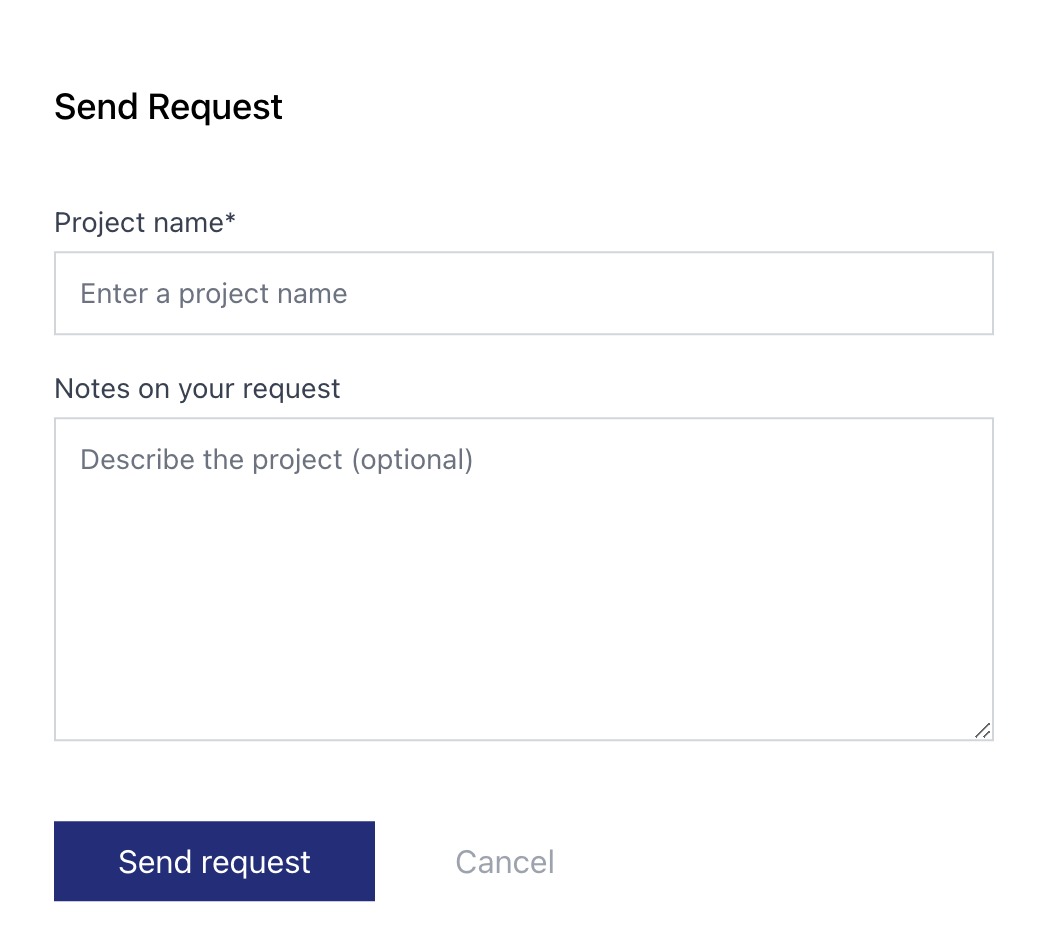Click the "Enter a project name" placeholder
The height and width of the screenshot is (940, 1042).
point(213,294)
